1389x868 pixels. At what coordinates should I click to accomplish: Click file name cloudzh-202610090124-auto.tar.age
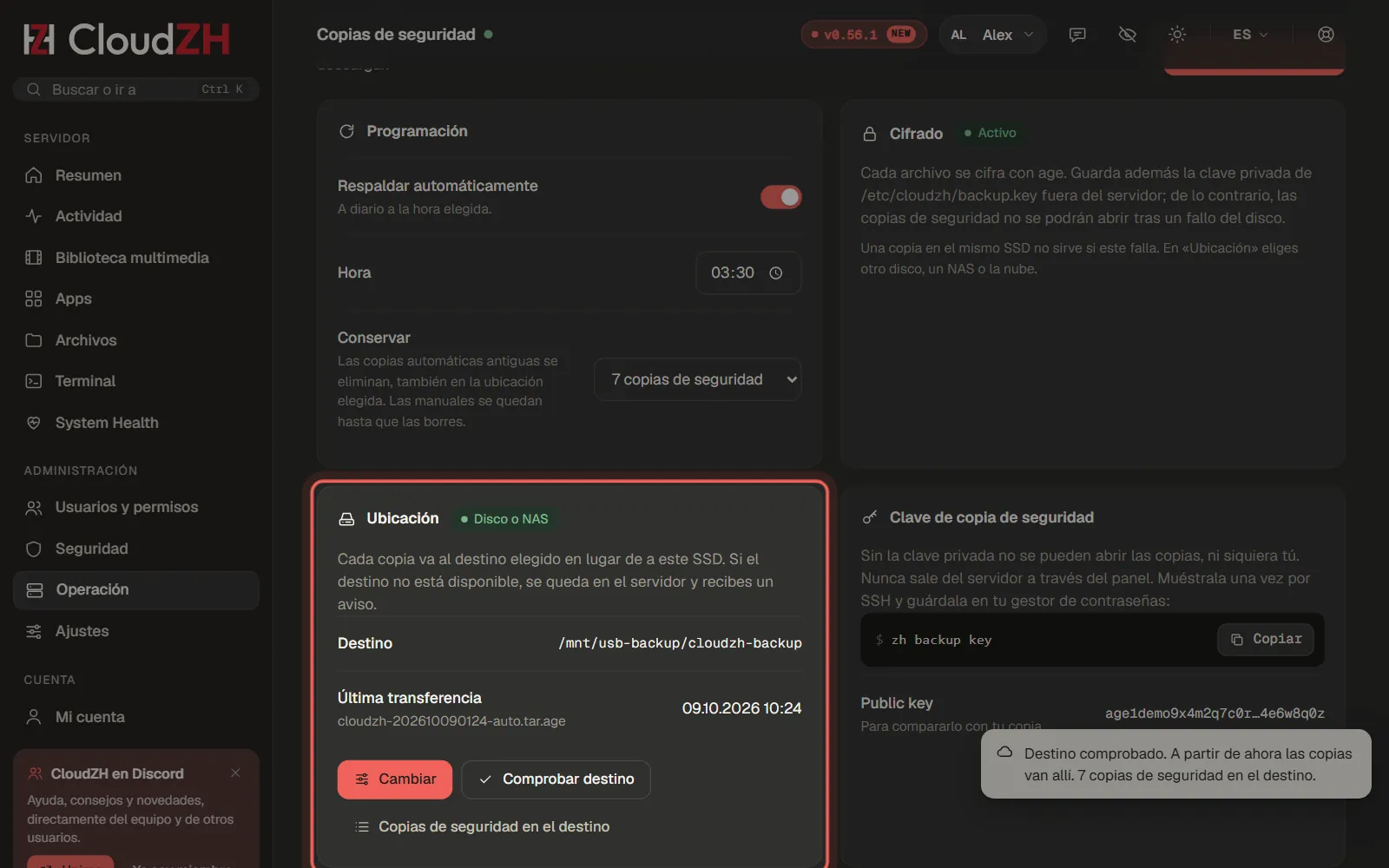451,721
